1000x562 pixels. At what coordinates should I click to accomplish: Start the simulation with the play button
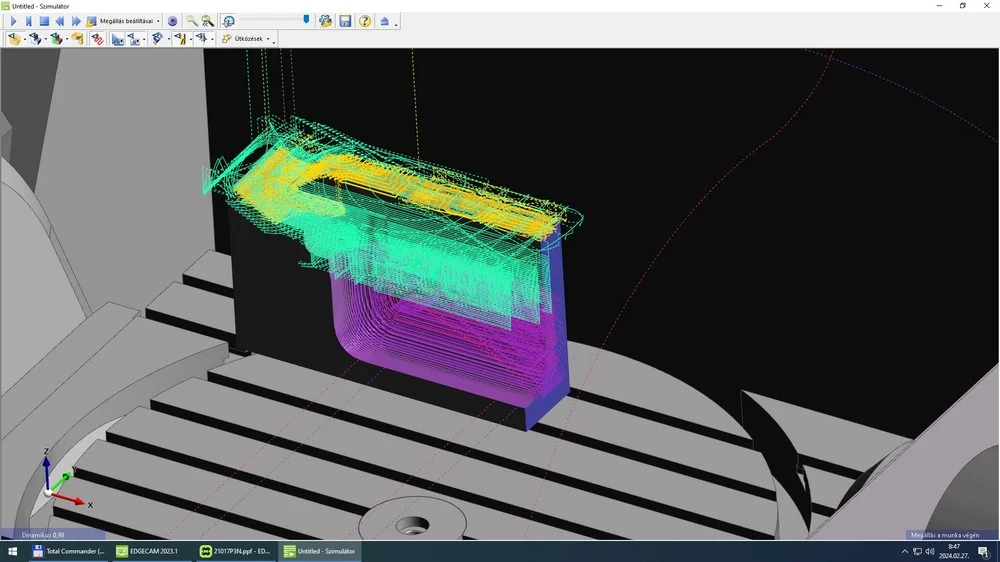pyautogui.click(x=13, y=21)
